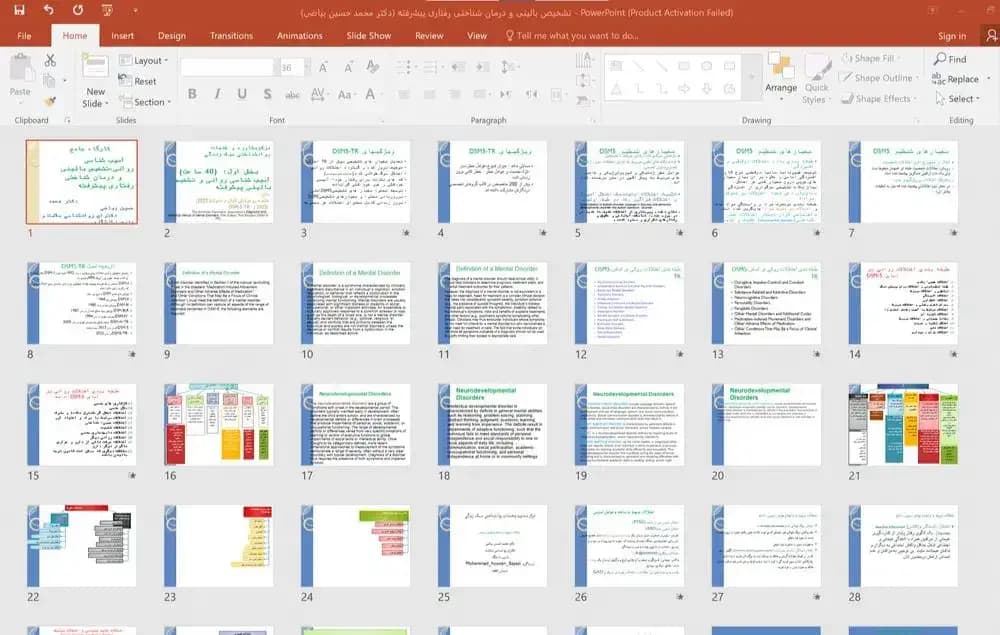Open the Select dropdown in Editing
The image size is (1000, 635).
[x=957, y=99]
